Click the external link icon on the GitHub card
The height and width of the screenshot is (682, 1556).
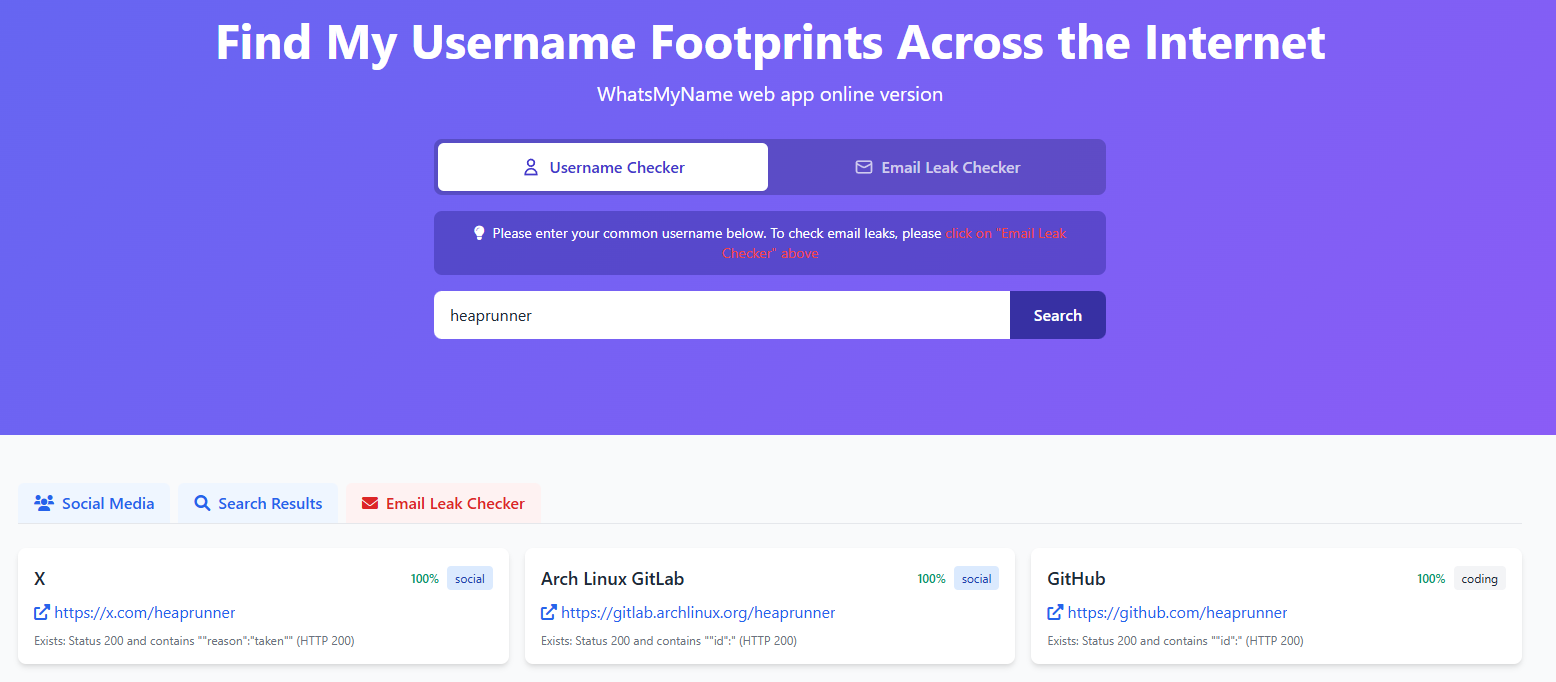1054,612
